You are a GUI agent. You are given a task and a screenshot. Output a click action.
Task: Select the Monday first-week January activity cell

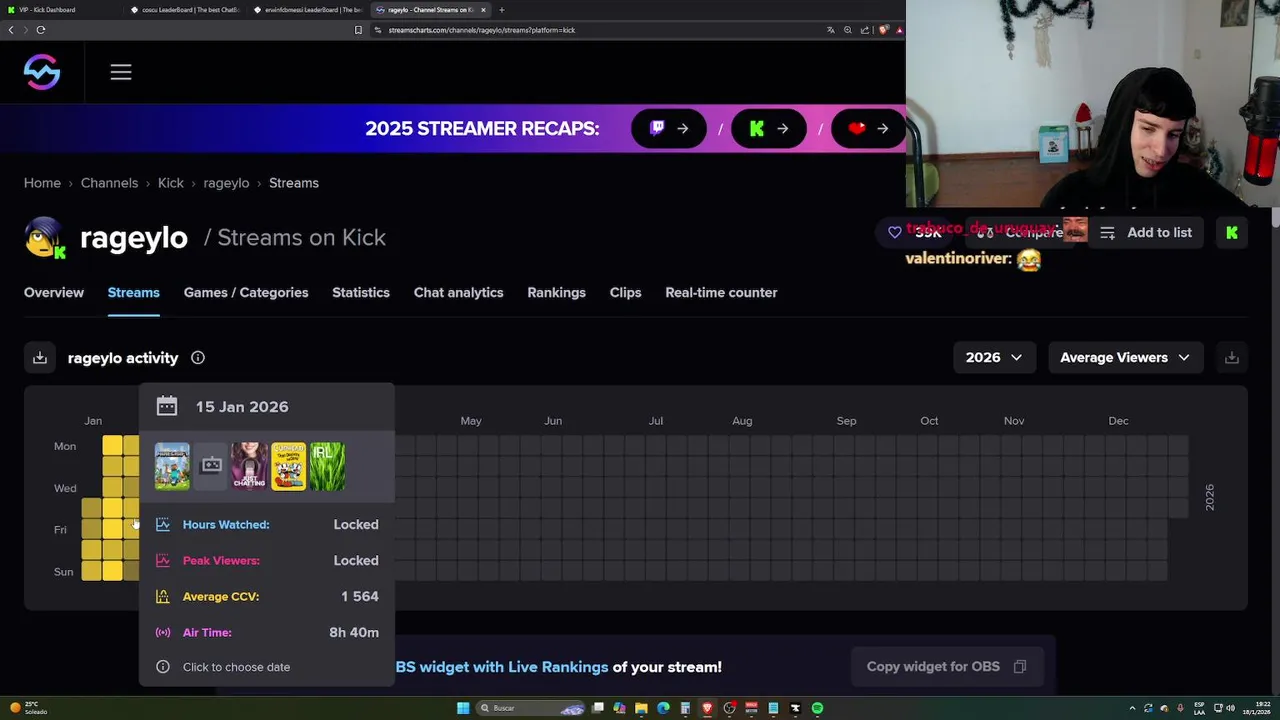point(112,446)
